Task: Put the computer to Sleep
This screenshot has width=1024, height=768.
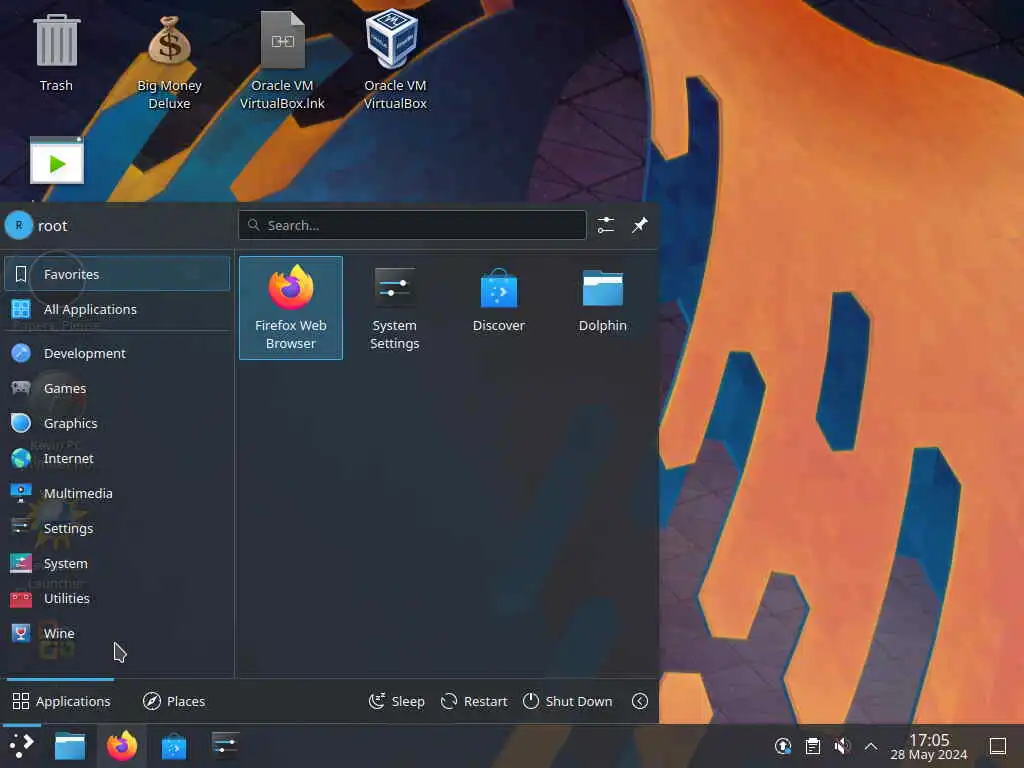Action: (x=396, y=701)
